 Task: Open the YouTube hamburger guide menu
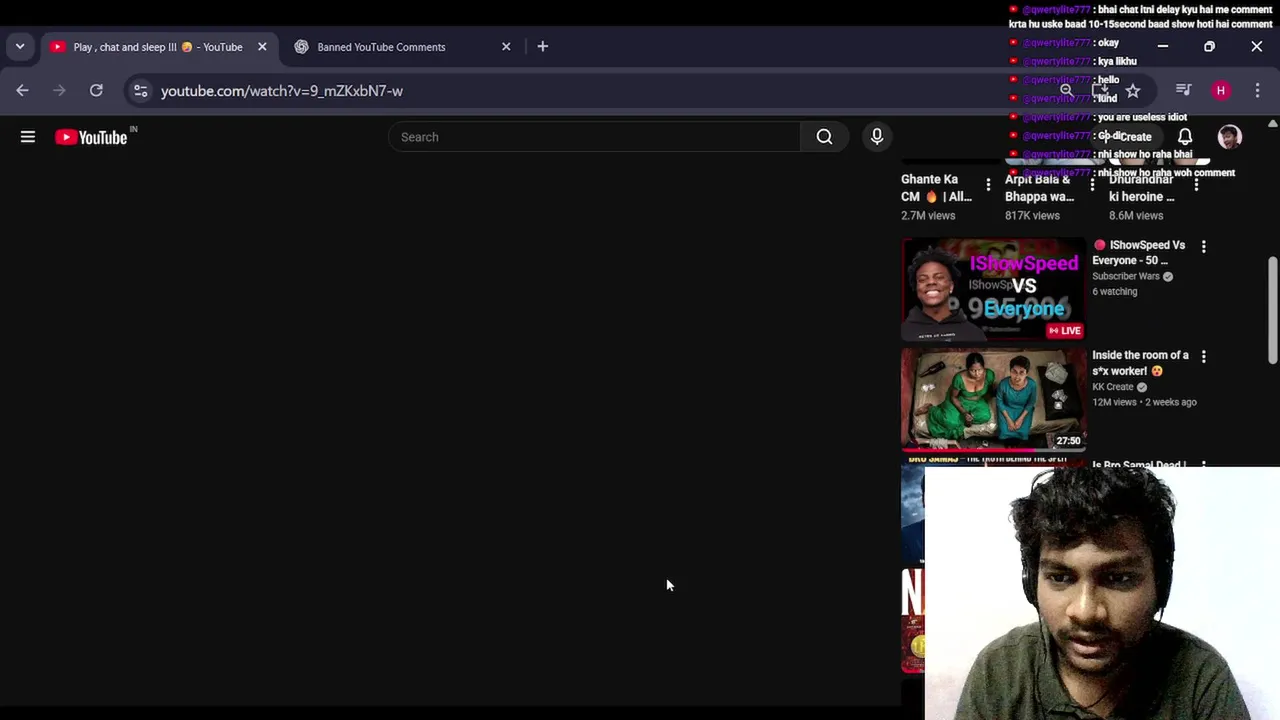28,137
